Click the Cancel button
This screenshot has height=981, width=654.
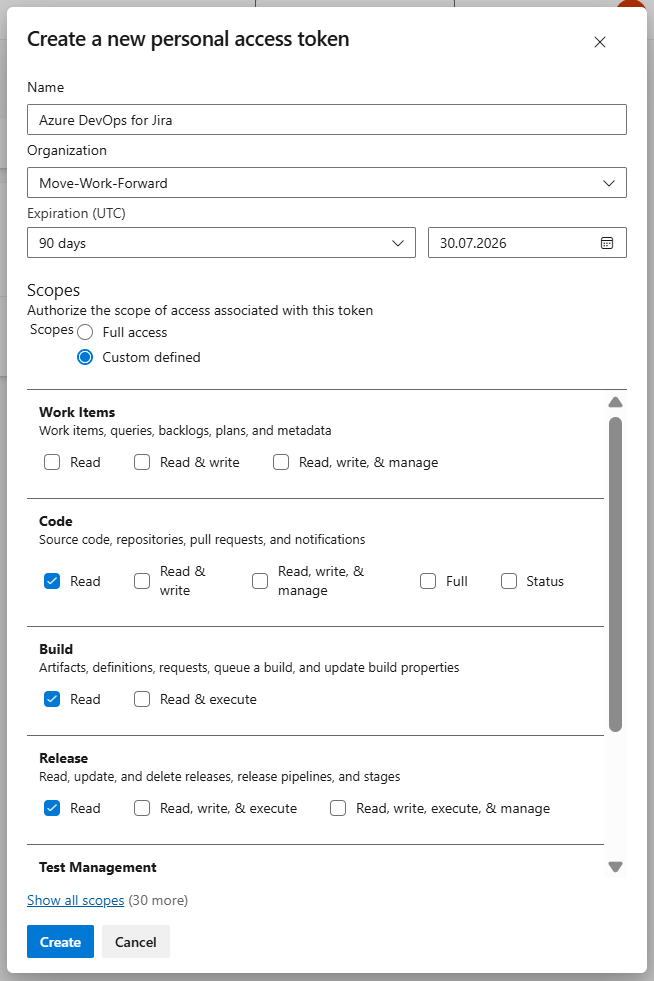[x=136, y=942]
